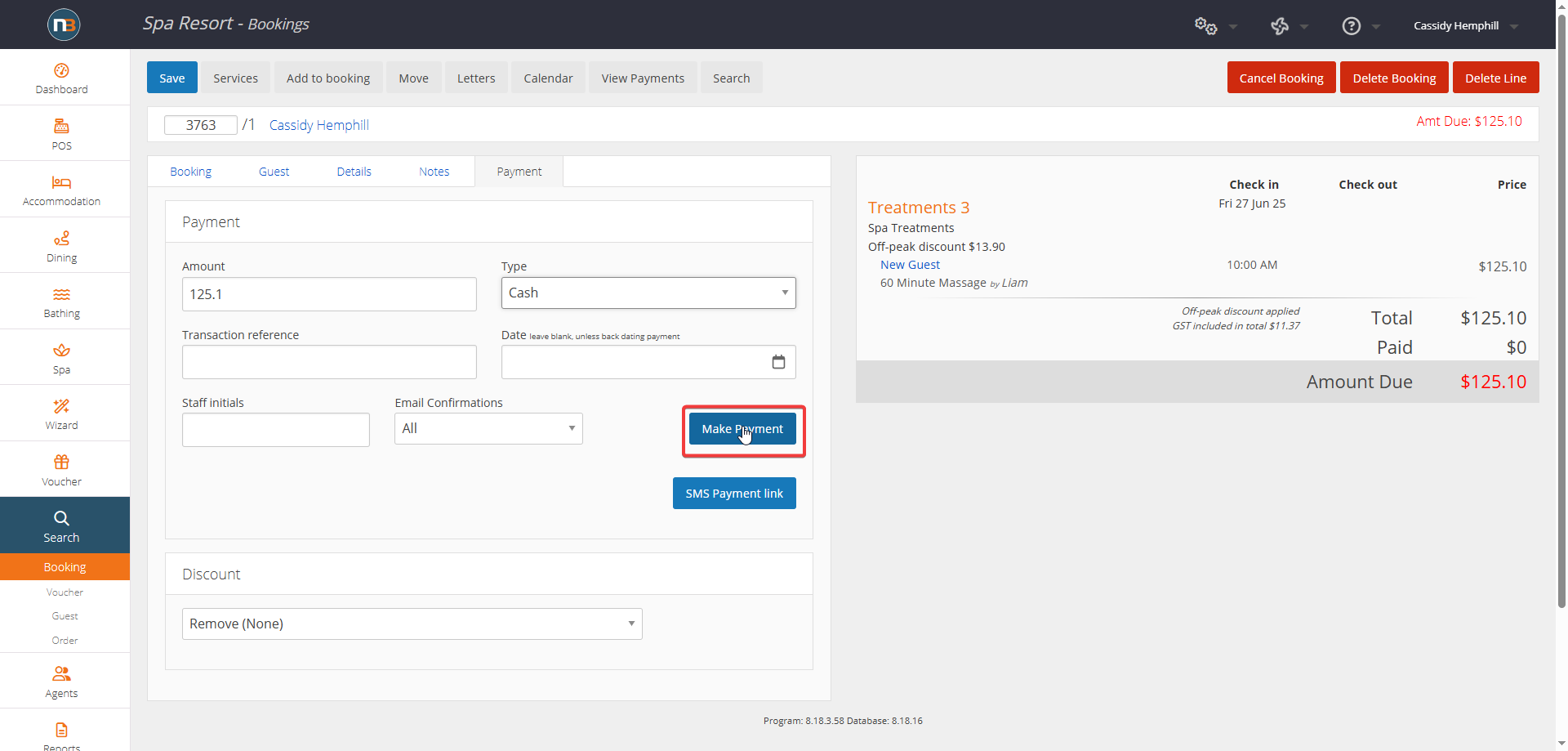Select Booking under Search in sidebar
Image resolution: width=1568 pixels, height=751 pixels.
pos(65,567)
